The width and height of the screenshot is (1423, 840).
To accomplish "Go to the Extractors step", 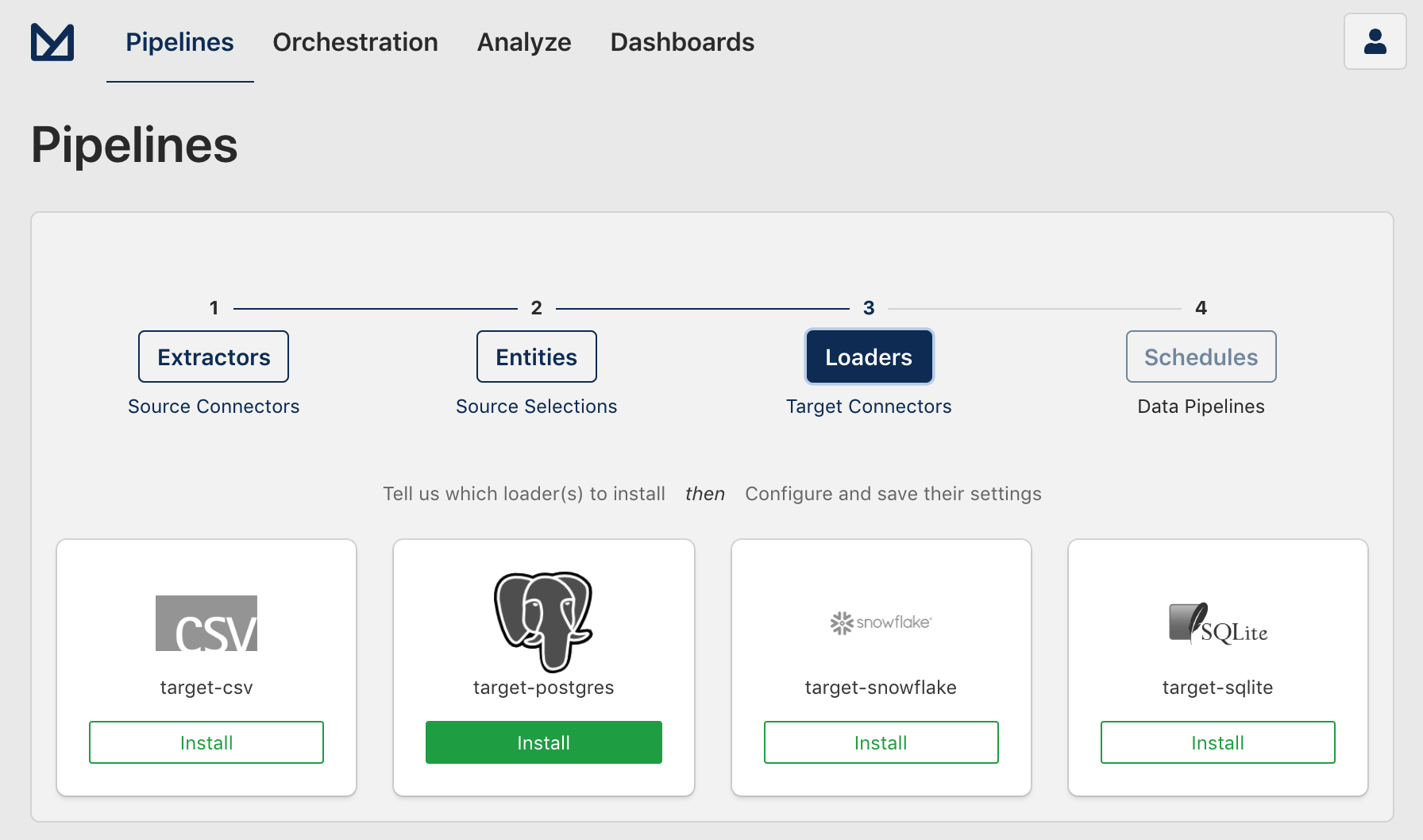I will (x=214, y=356).
